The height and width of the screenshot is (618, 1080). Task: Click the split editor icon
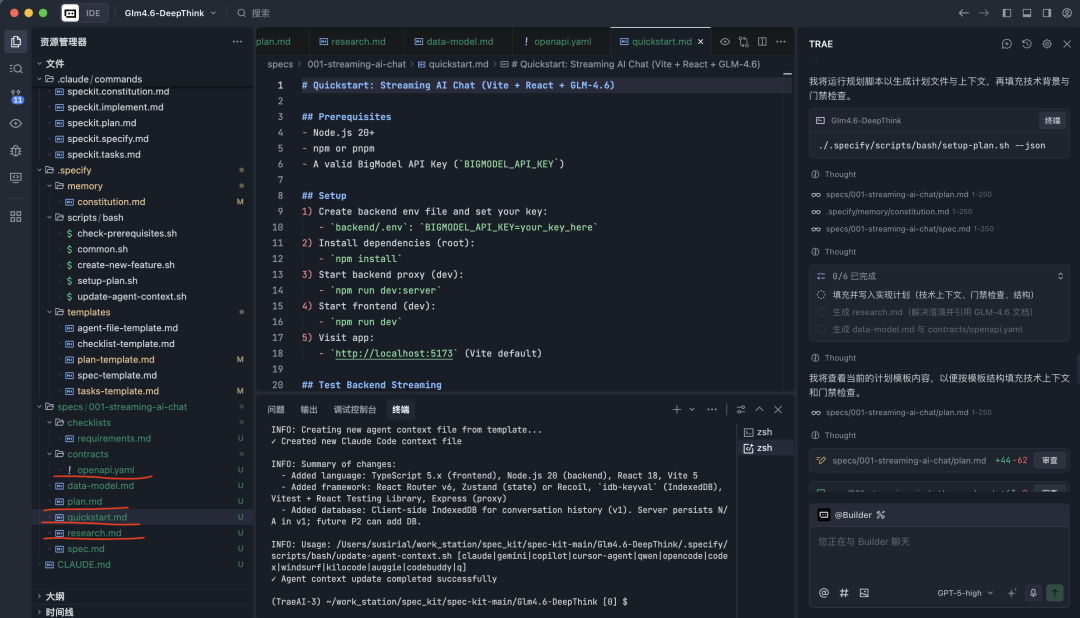coord(762,42)
